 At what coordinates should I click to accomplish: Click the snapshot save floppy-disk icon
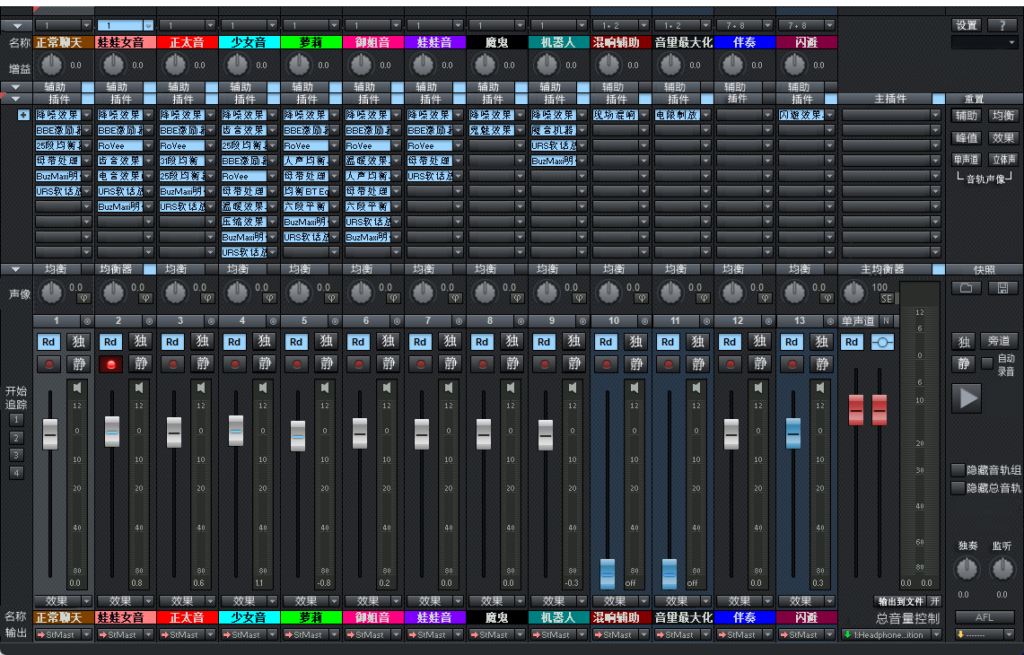(1001, 288)
